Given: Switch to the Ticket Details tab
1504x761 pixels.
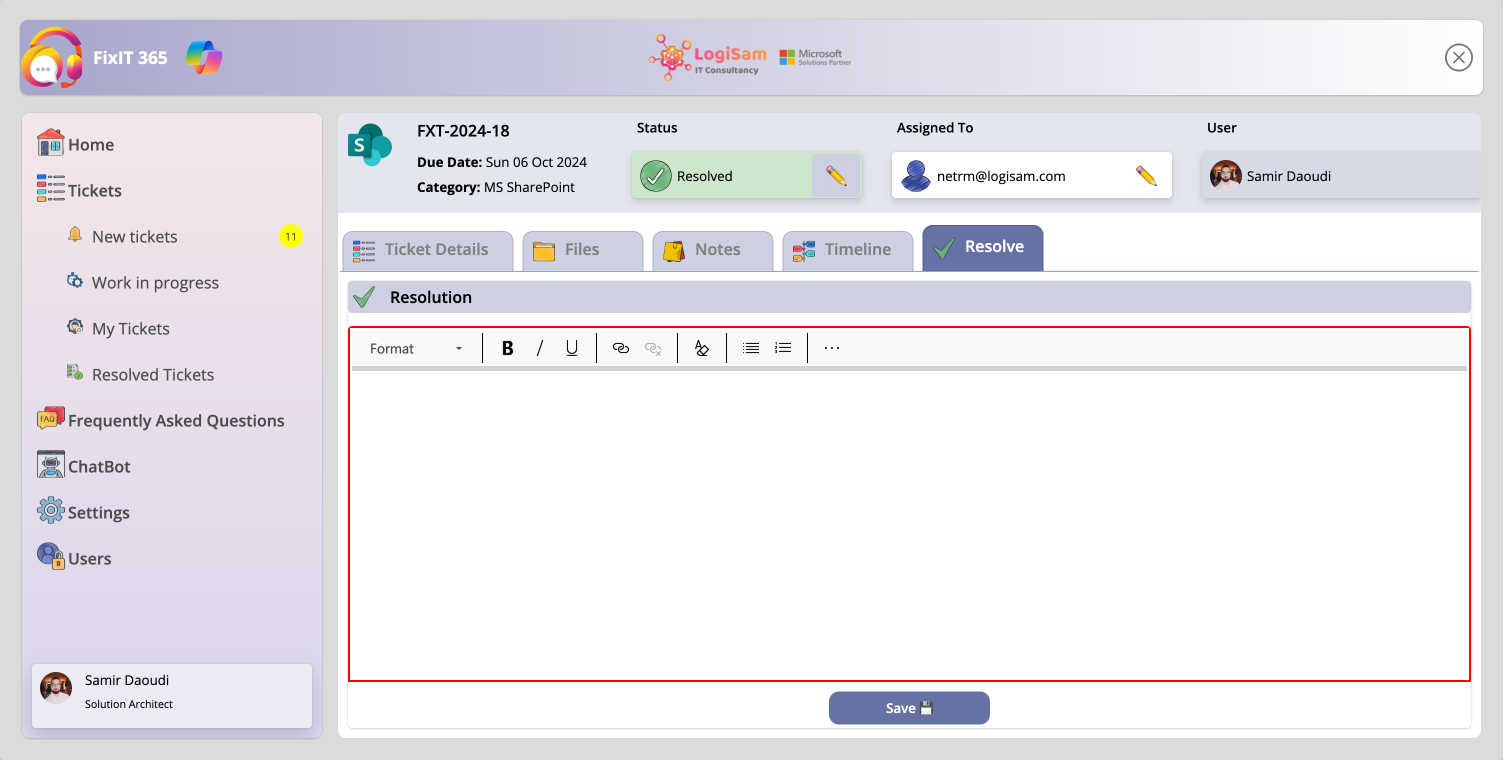Looking at the screenshot, I should 427,250.
